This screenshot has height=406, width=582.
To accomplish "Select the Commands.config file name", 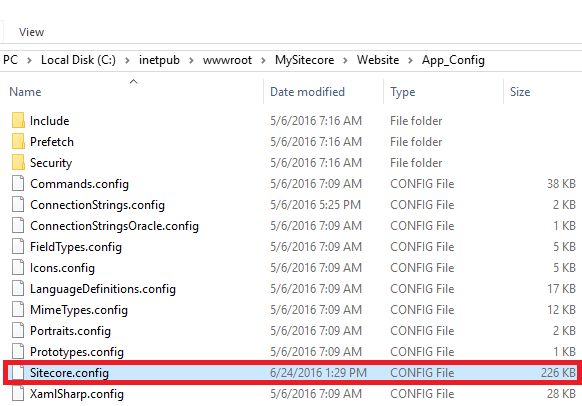I will (79, 184).
